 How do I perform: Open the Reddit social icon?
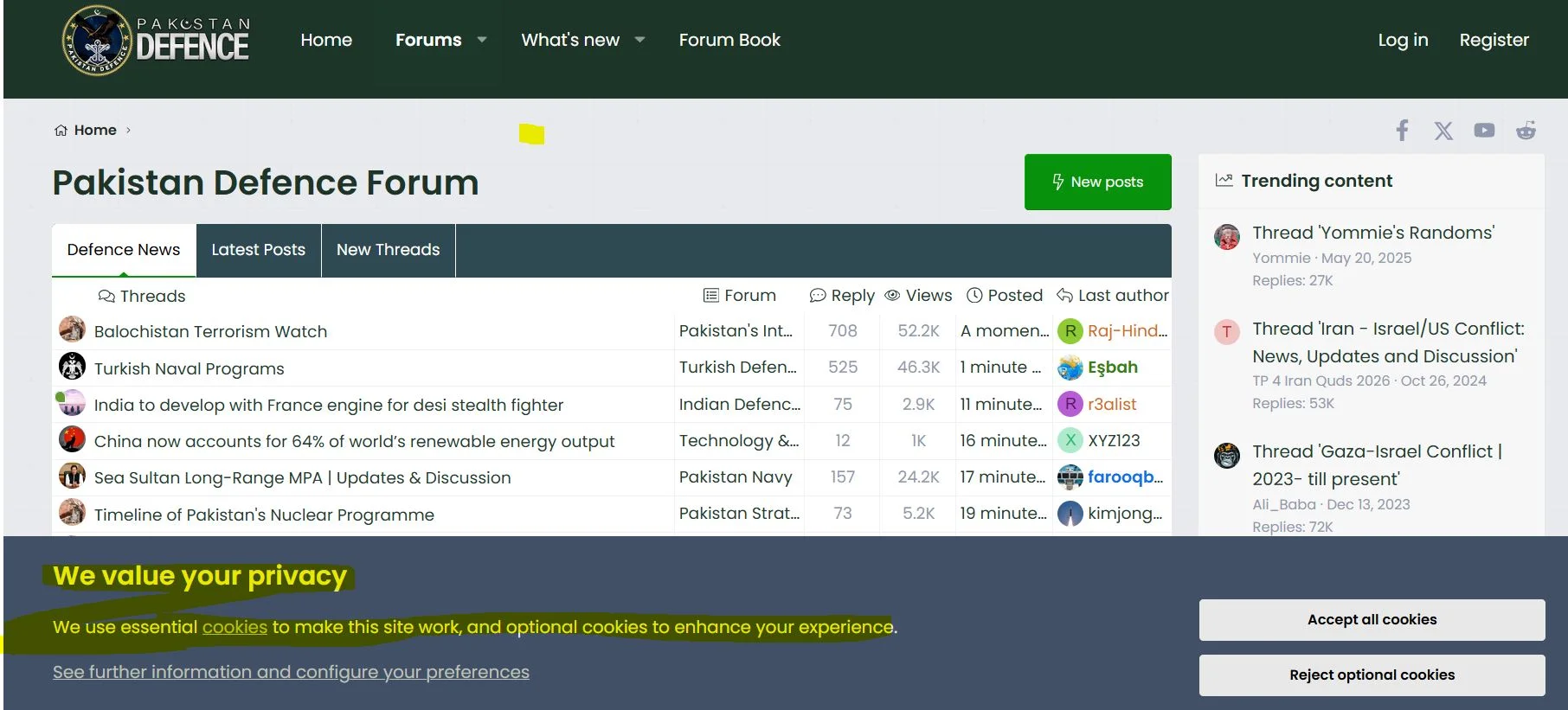(1526, 131)
